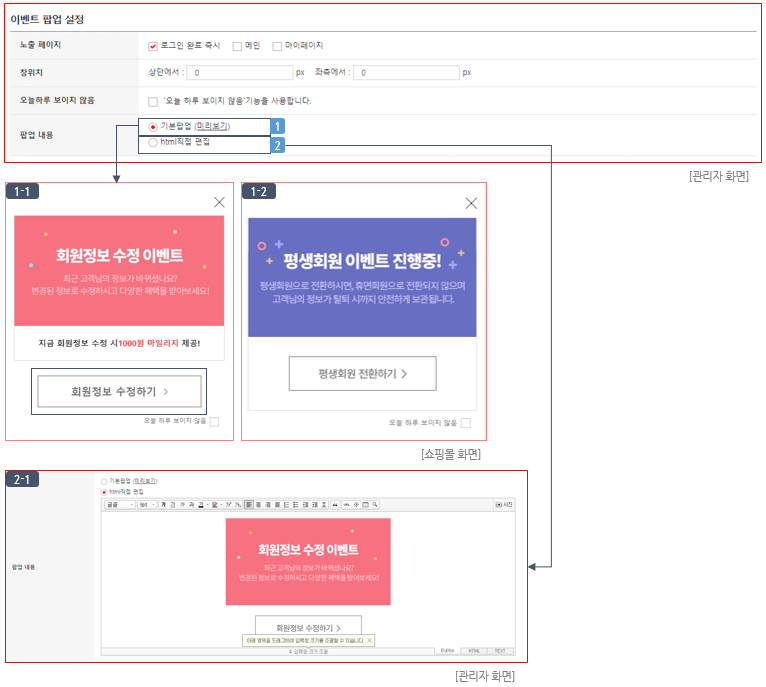Dismiss the resize tooltip with its X

(x=369, y=639)
